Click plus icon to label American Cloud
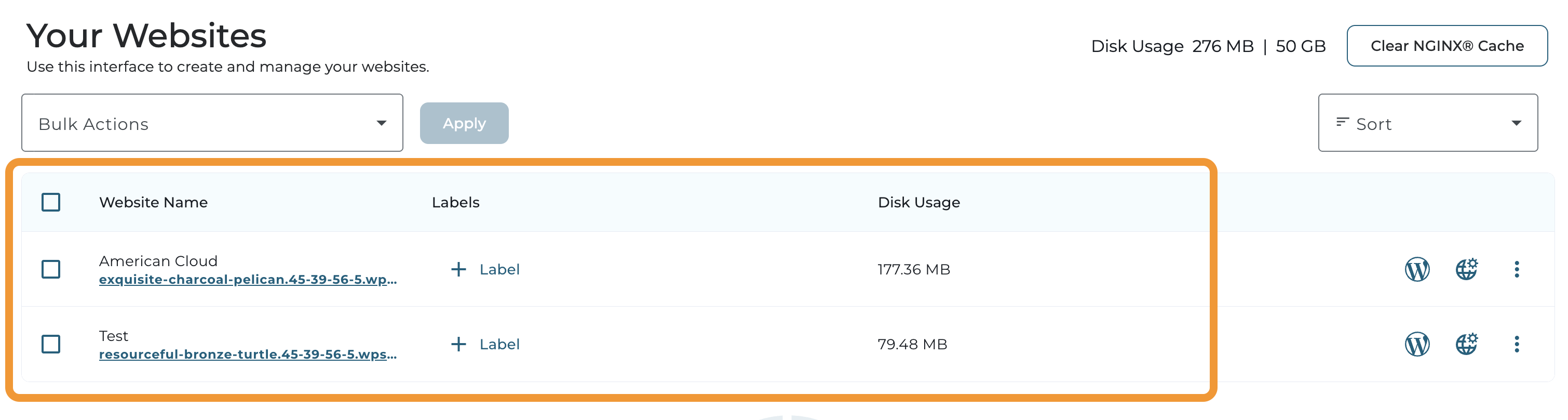Screen dimensions: 1568x420 (458, 269)
